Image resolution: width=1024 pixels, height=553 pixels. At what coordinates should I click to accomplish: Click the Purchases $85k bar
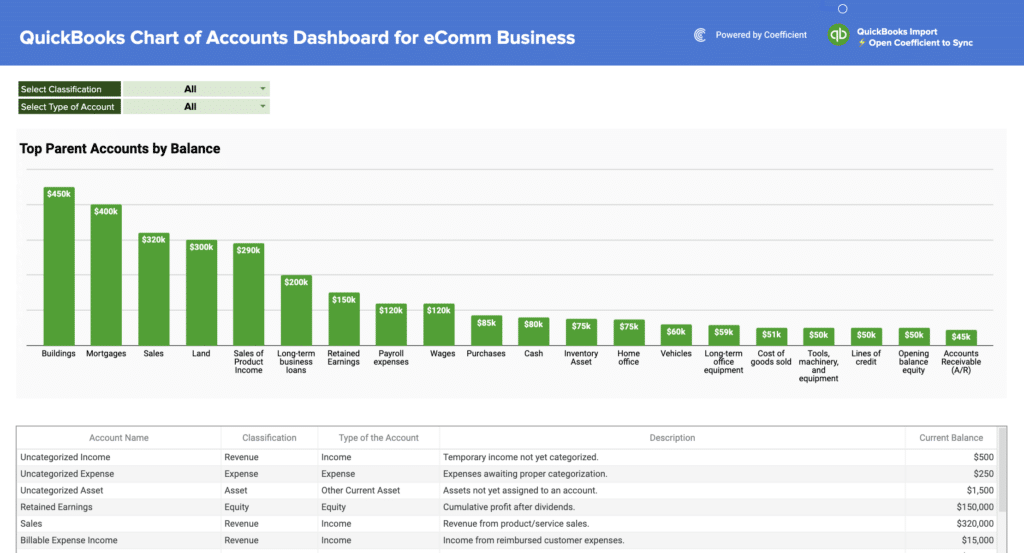click(486, 330)
